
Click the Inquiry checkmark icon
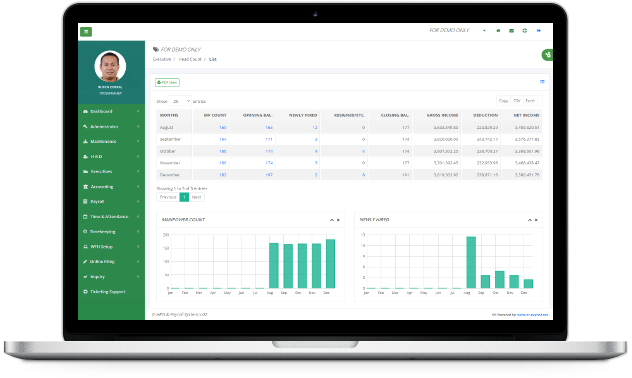pos(85,277)
